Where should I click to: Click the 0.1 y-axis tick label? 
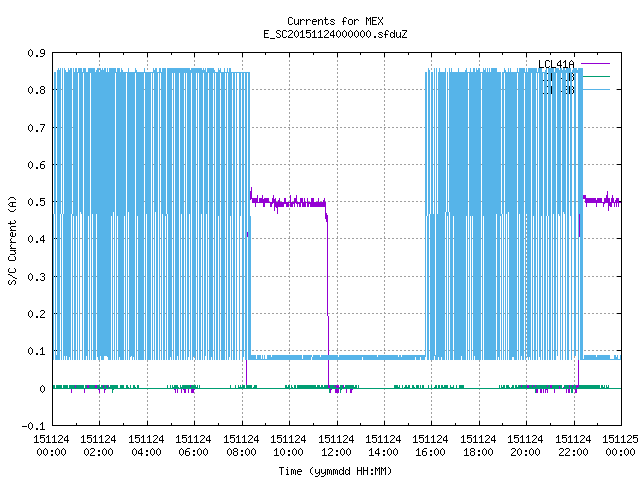pyautogui.click(x=36, y=351)
